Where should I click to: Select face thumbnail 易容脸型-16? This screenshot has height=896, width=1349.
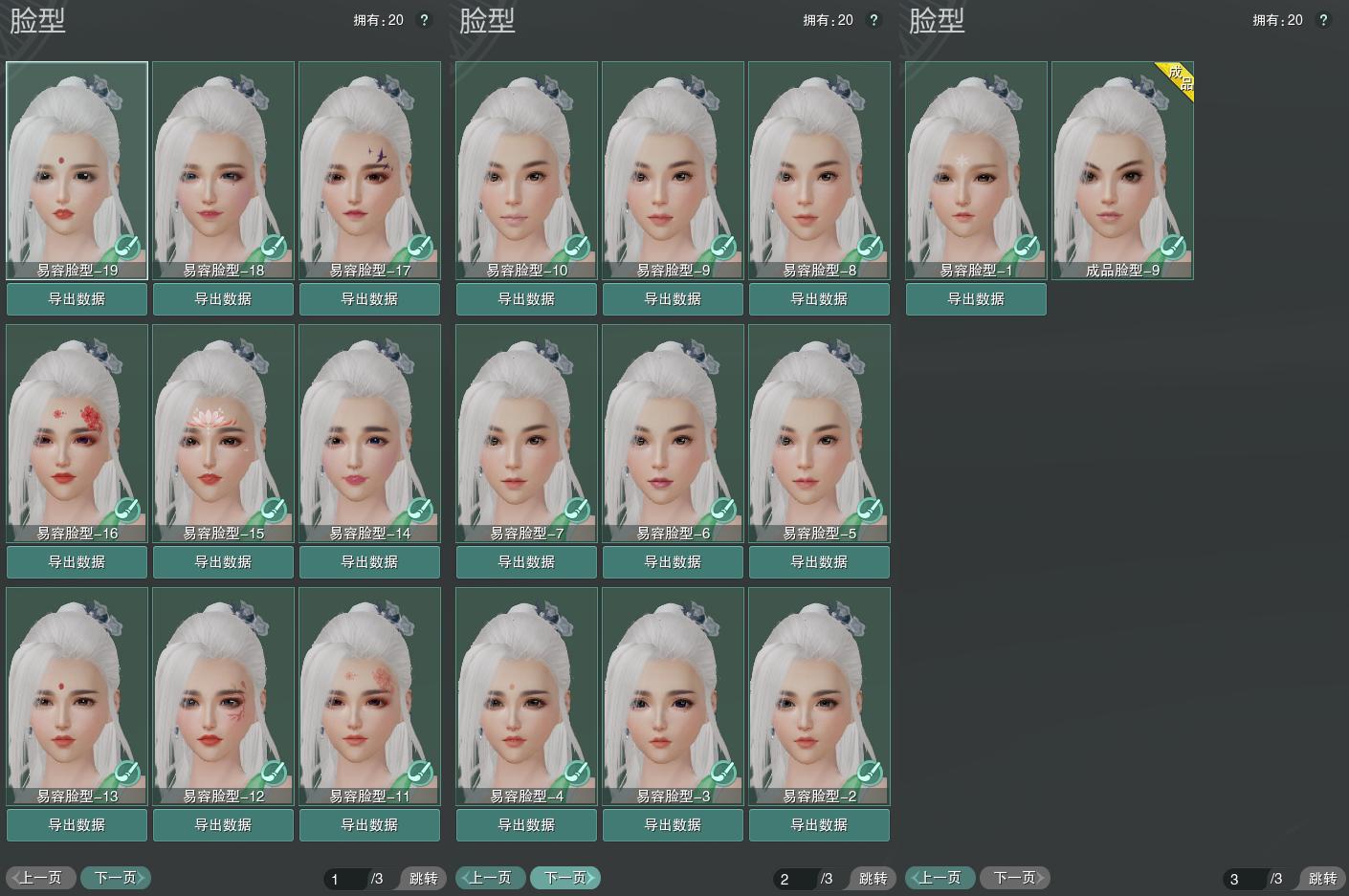(77, 434)
